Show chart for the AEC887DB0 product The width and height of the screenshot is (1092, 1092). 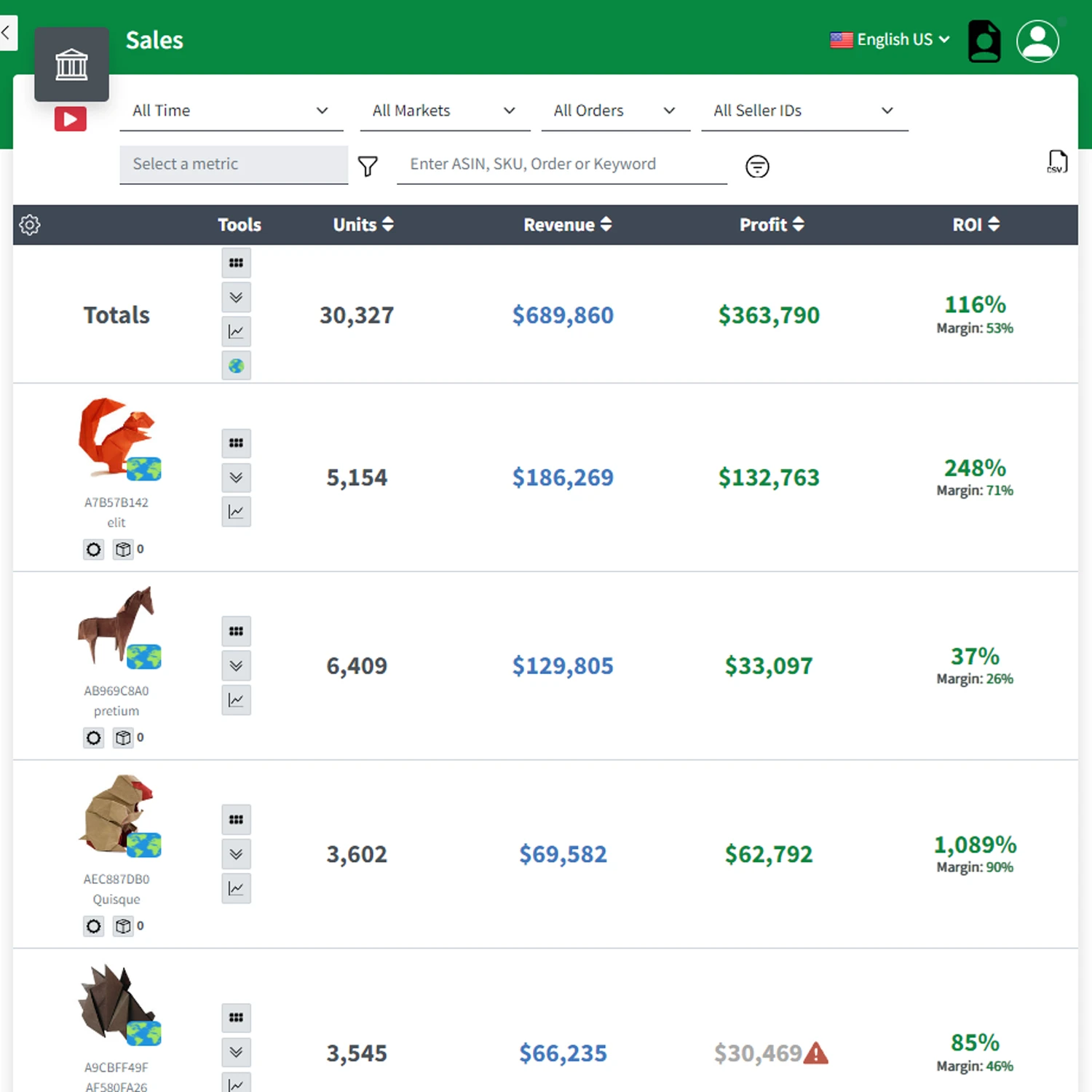pyautogui.click(x=236, y=888)
